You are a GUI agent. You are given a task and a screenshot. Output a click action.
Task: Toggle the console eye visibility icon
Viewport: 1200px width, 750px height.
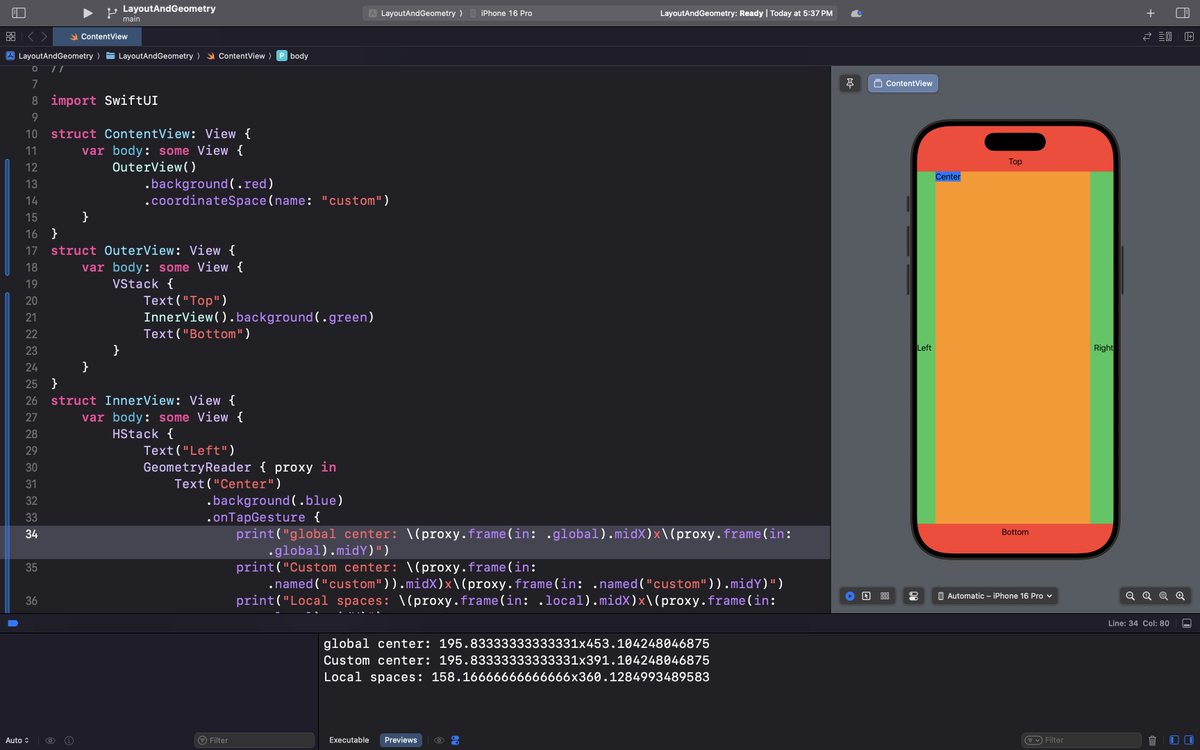439,740
